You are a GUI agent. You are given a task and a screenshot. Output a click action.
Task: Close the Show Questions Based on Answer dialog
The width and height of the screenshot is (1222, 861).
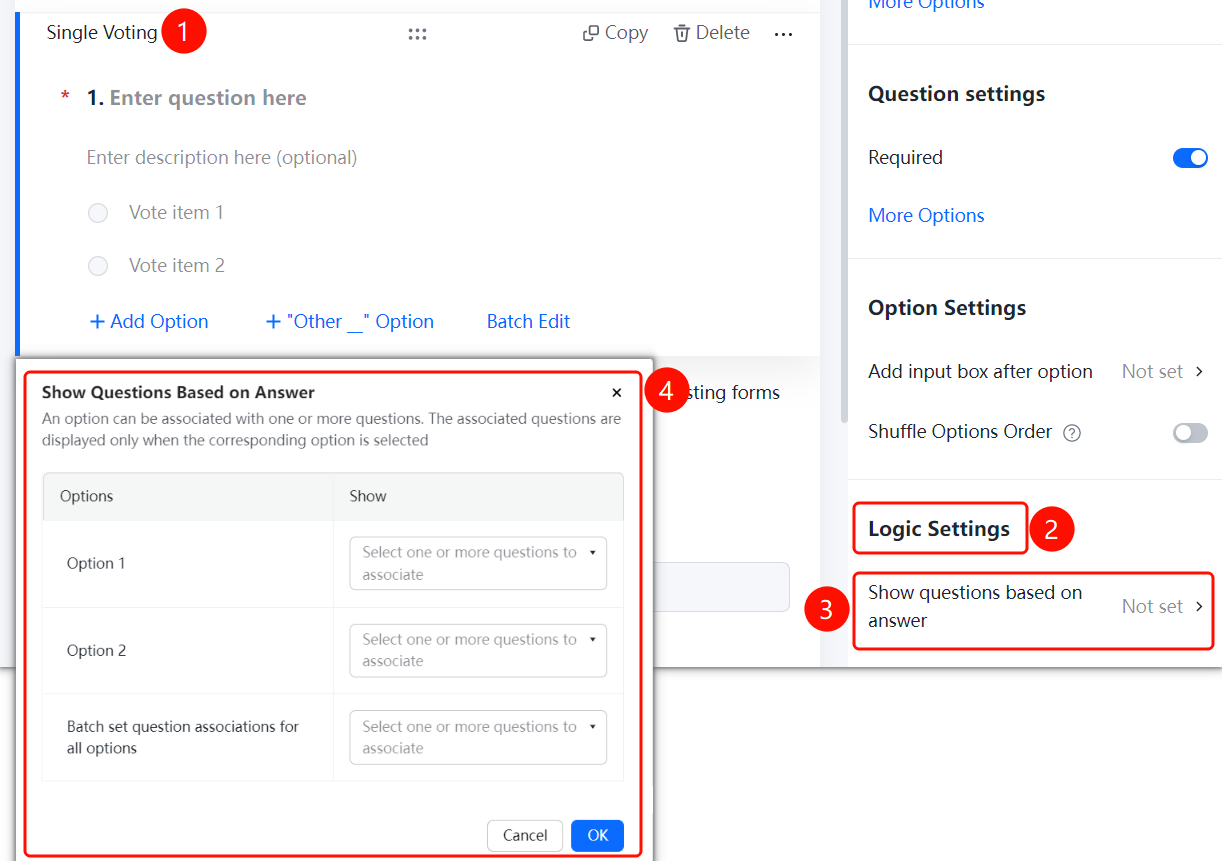[x=617, y=393]
